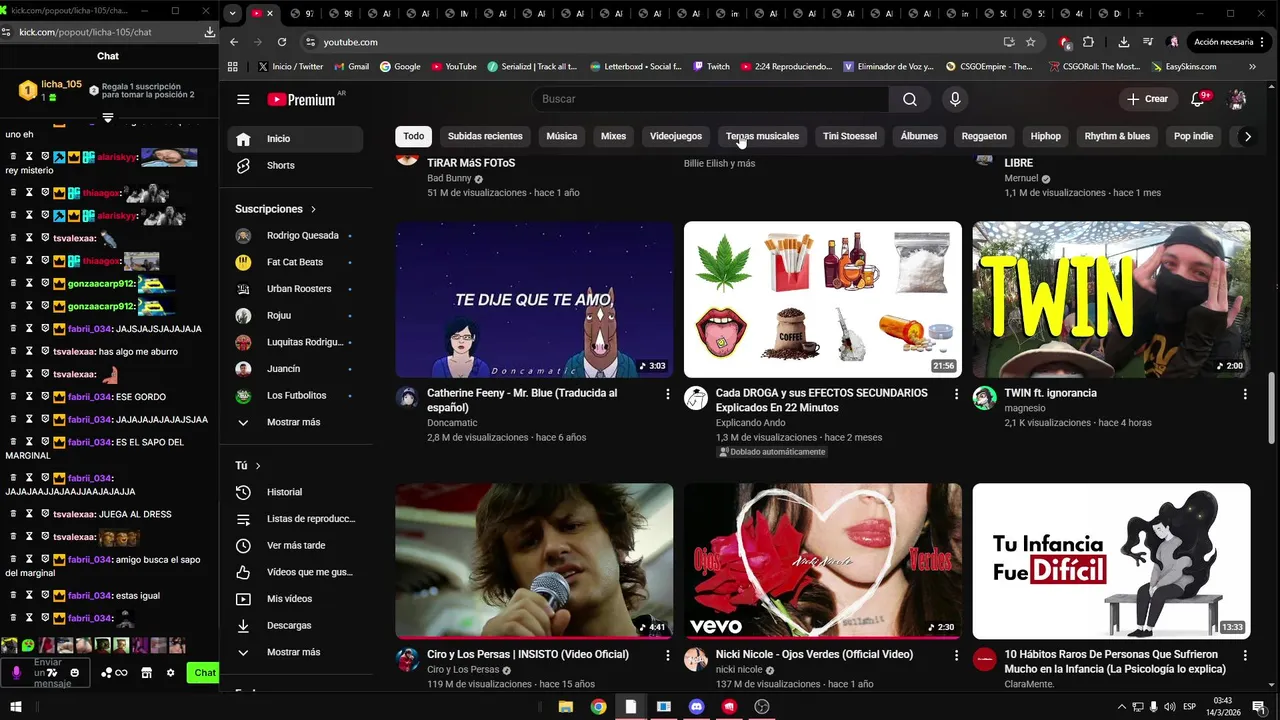Select Subidas recientes filter chip
The height and width of the screenshot is (720, 1280).
485,136
